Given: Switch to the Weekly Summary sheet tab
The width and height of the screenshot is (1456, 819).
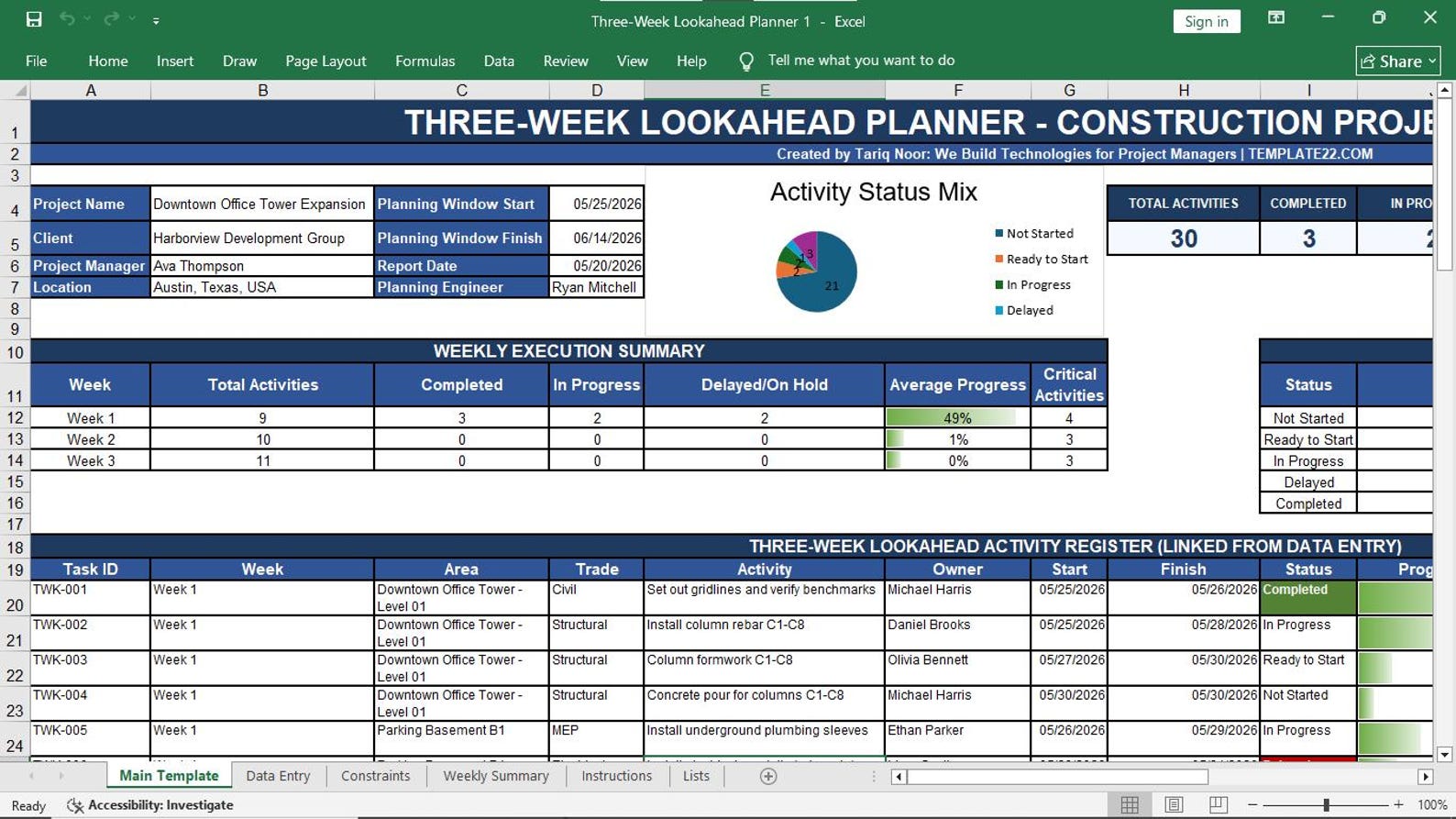Looking at the screenshot, I should pos(496,776).
